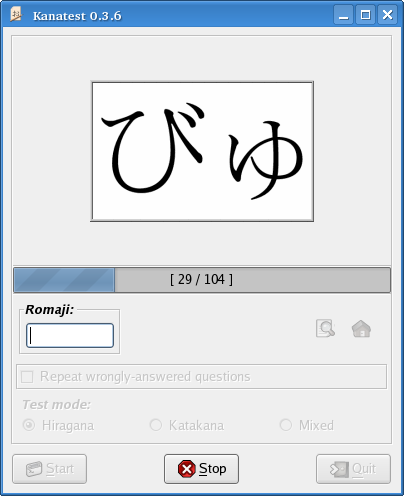Focus the Romaji answer input field
This screenshot has height=496, width=404.
point(70,335)
